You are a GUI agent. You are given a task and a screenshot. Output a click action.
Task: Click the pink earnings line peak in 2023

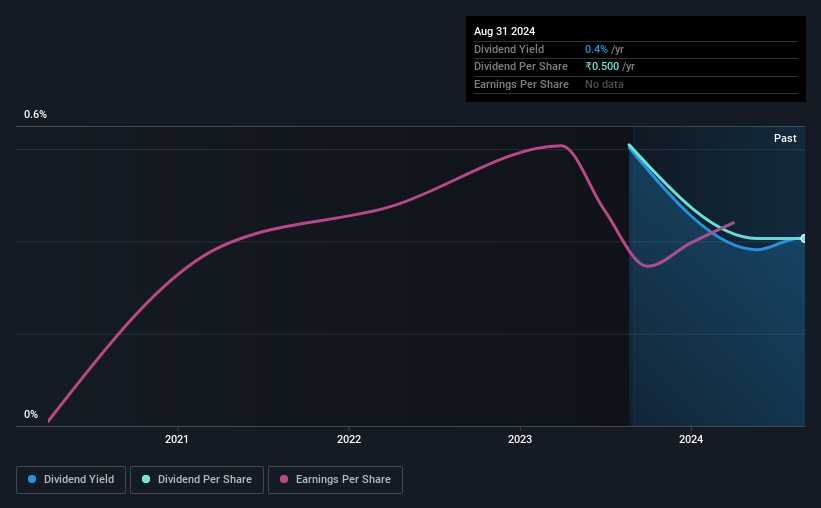(x=561, y=146)
